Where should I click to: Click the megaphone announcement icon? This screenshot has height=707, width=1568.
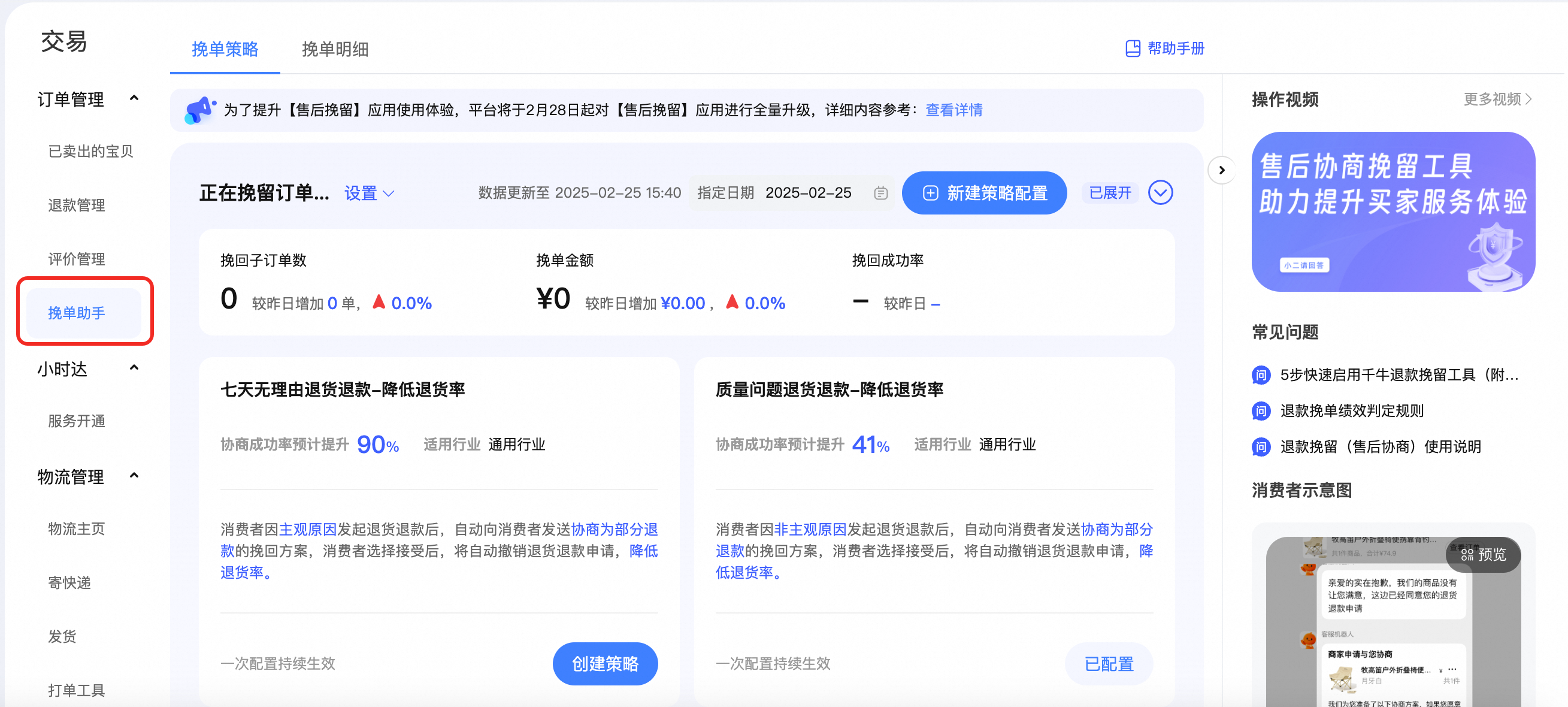point(201,110)
